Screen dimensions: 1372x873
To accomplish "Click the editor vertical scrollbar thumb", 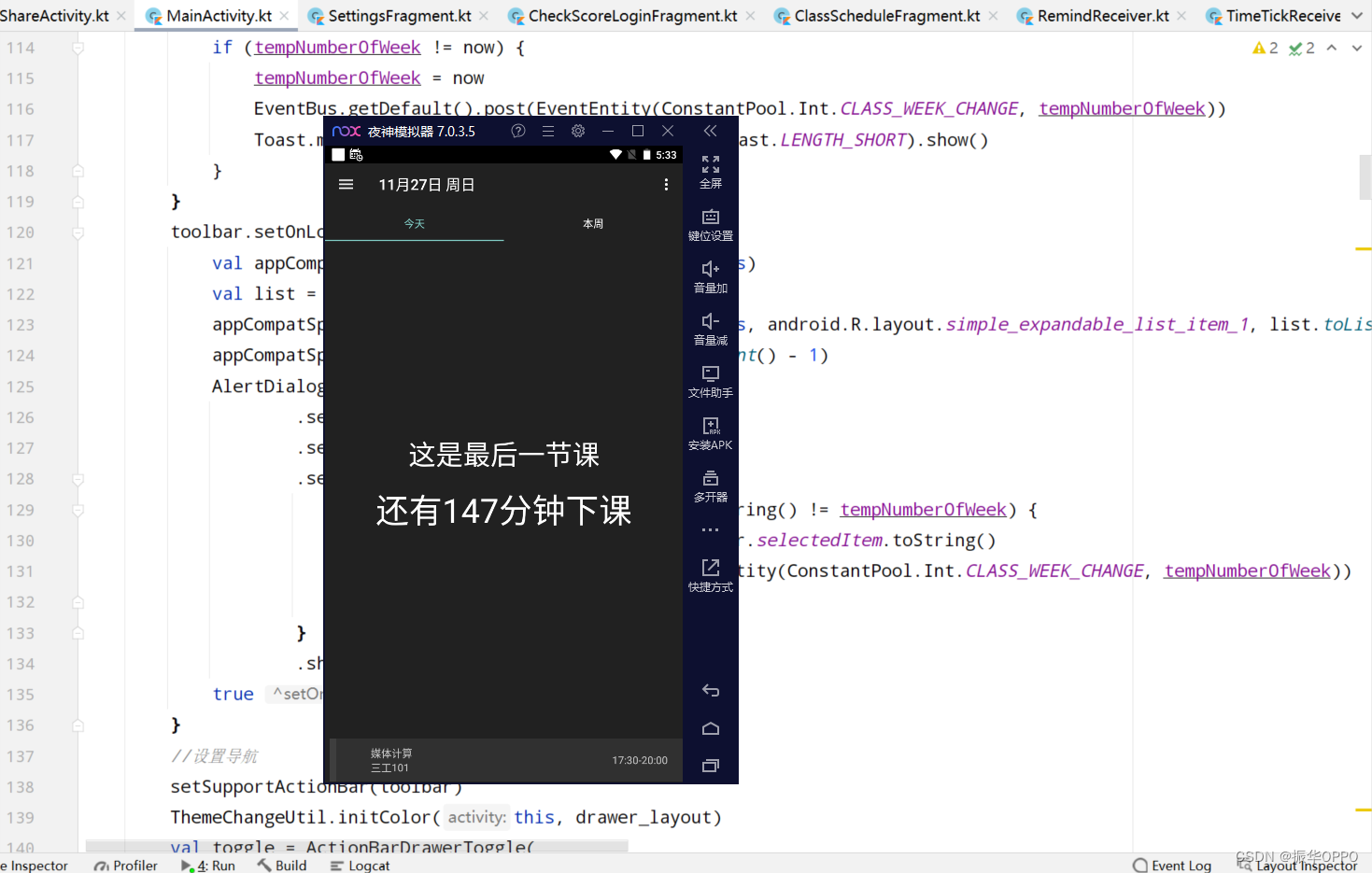I will 1365,177.
